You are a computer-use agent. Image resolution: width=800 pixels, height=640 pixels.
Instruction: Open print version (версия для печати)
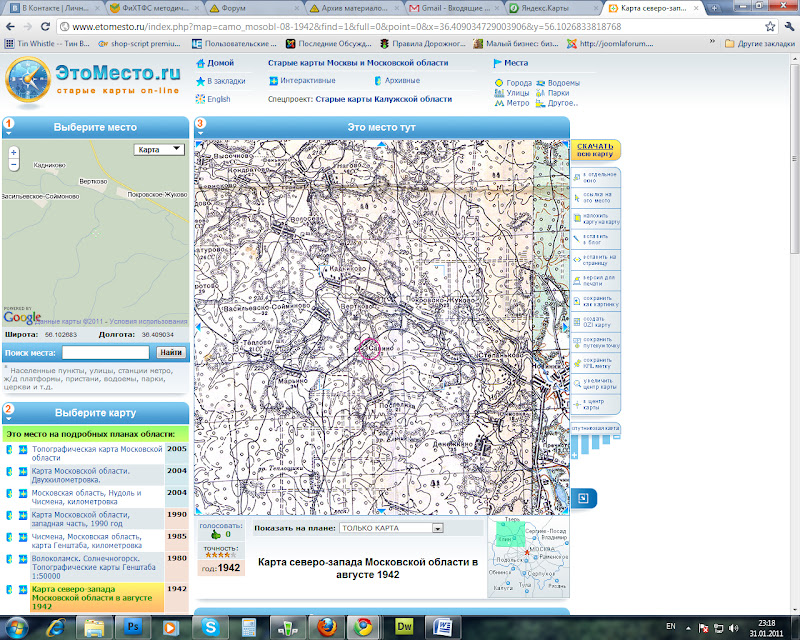[x=595, y=280]
